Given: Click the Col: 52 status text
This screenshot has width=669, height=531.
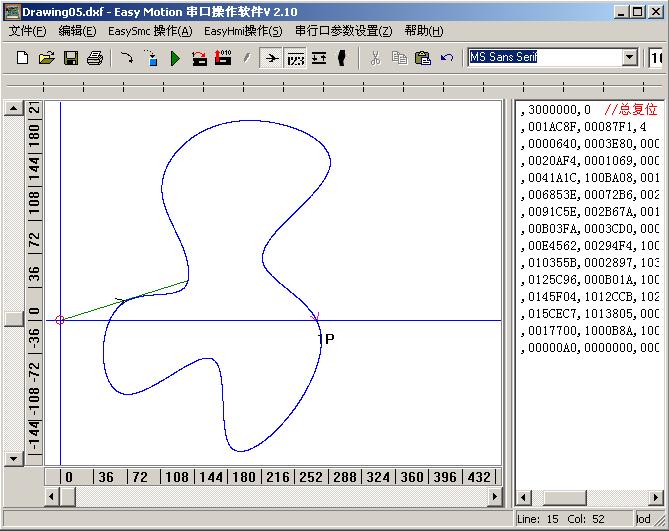Looking at the screenshot, I should point(586,519).
